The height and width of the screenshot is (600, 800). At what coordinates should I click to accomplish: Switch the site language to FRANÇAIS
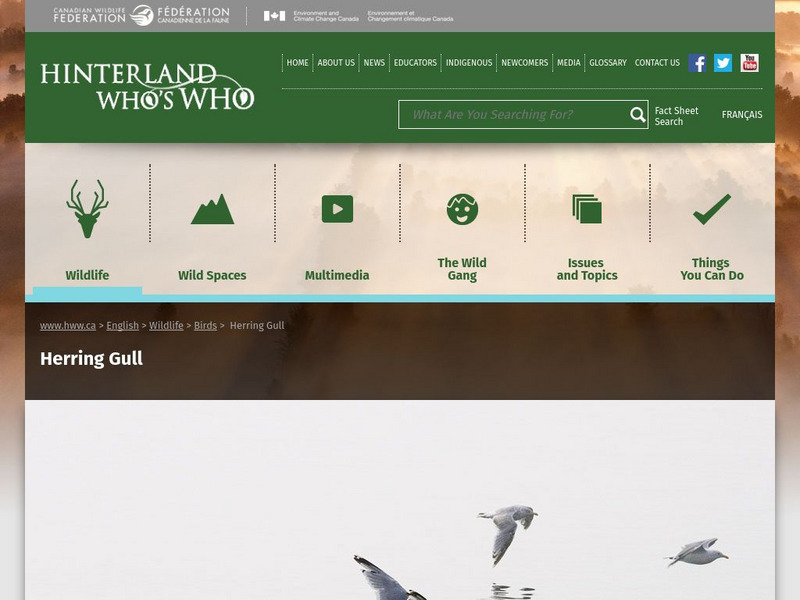point(742,114)
